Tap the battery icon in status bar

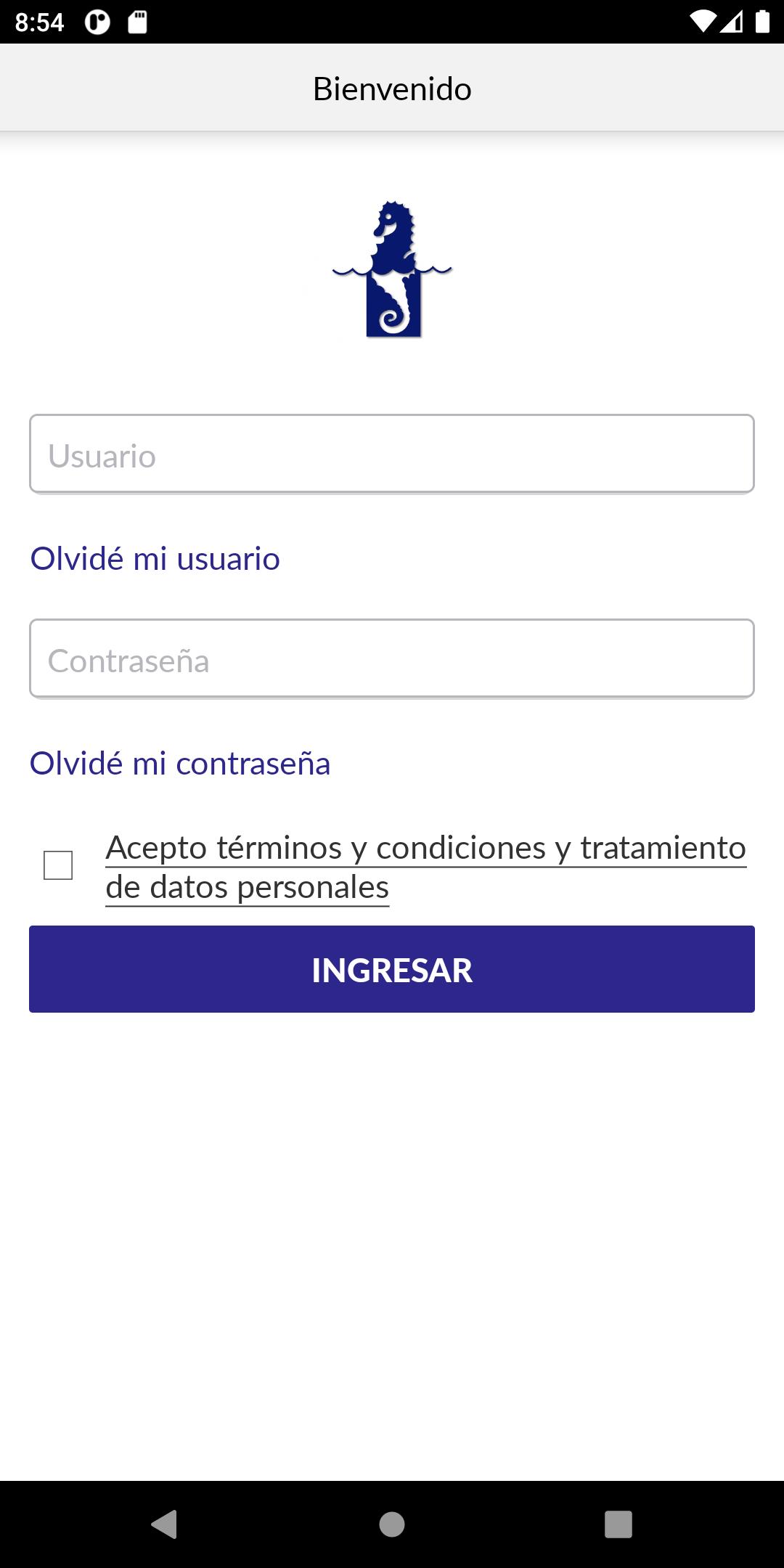click(762, 22)
